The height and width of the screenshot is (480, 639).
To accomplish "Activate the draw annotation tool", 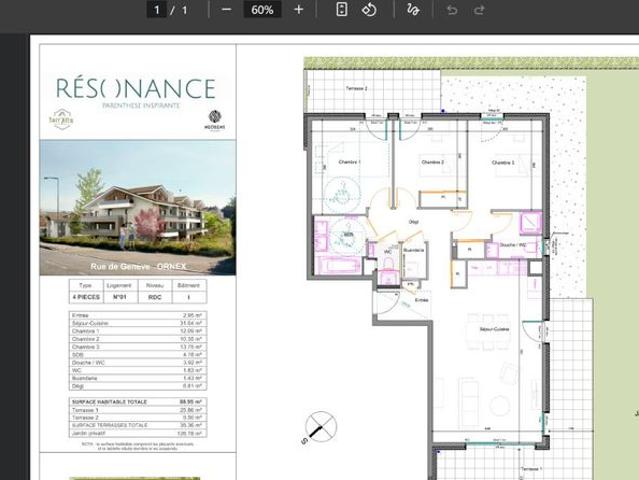I will pyautogui.click(x=413, y=9).
